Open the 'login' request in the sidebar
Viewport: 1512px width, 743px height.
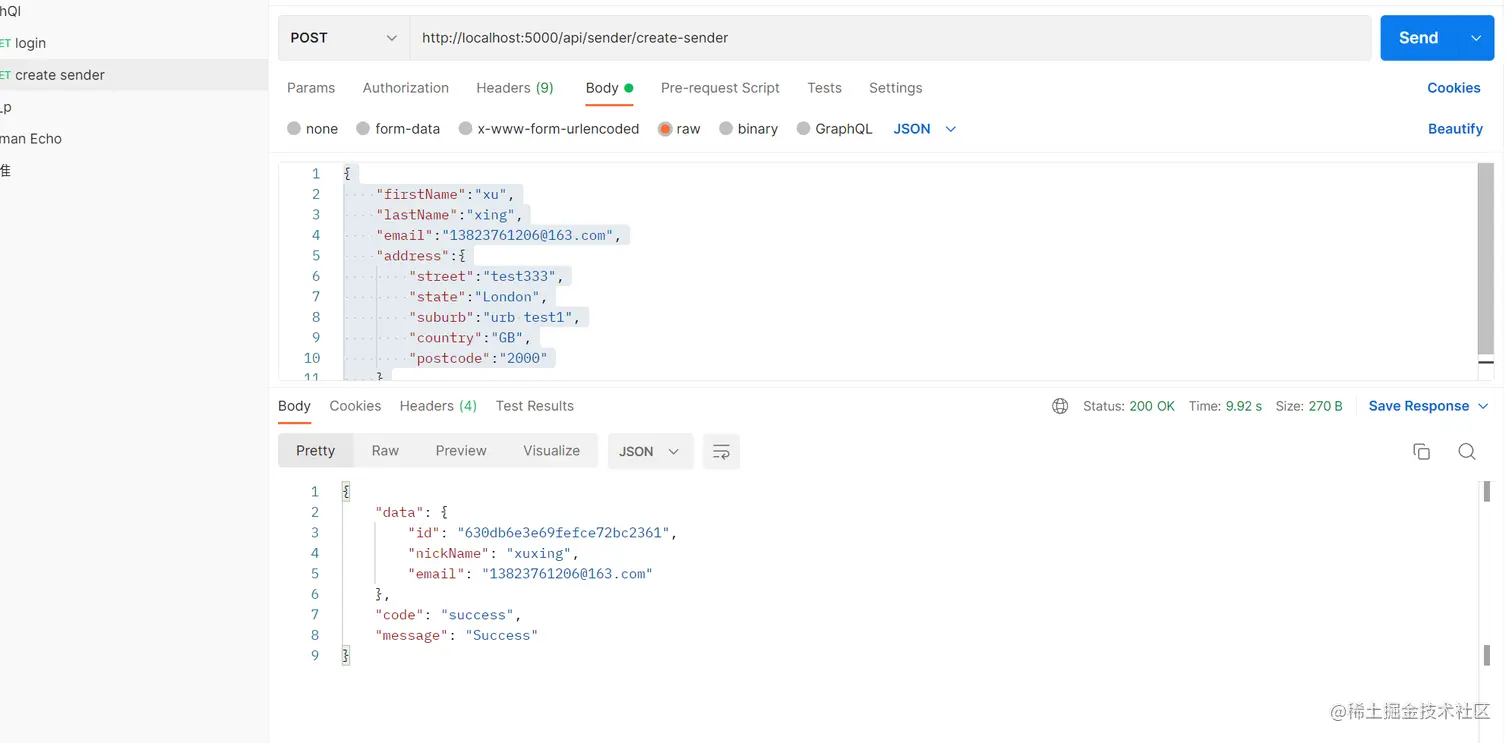[30, 43]
